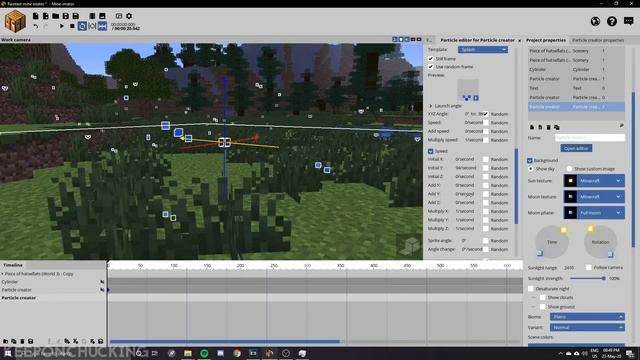The width and height of the screenshot is (640, 360).
Task: Switch to Project properties tab
Action: (x=546, y=40)
